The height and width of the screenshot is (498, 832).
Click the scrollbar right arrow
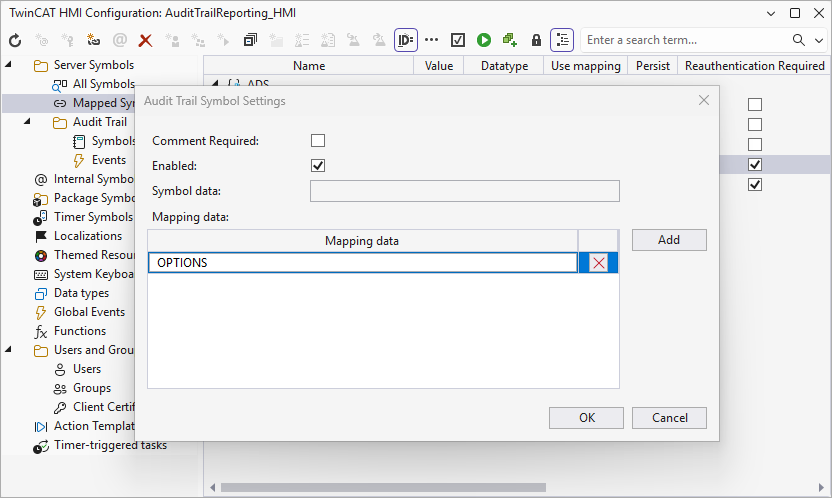pyautogui.click(x=822, y=487)
